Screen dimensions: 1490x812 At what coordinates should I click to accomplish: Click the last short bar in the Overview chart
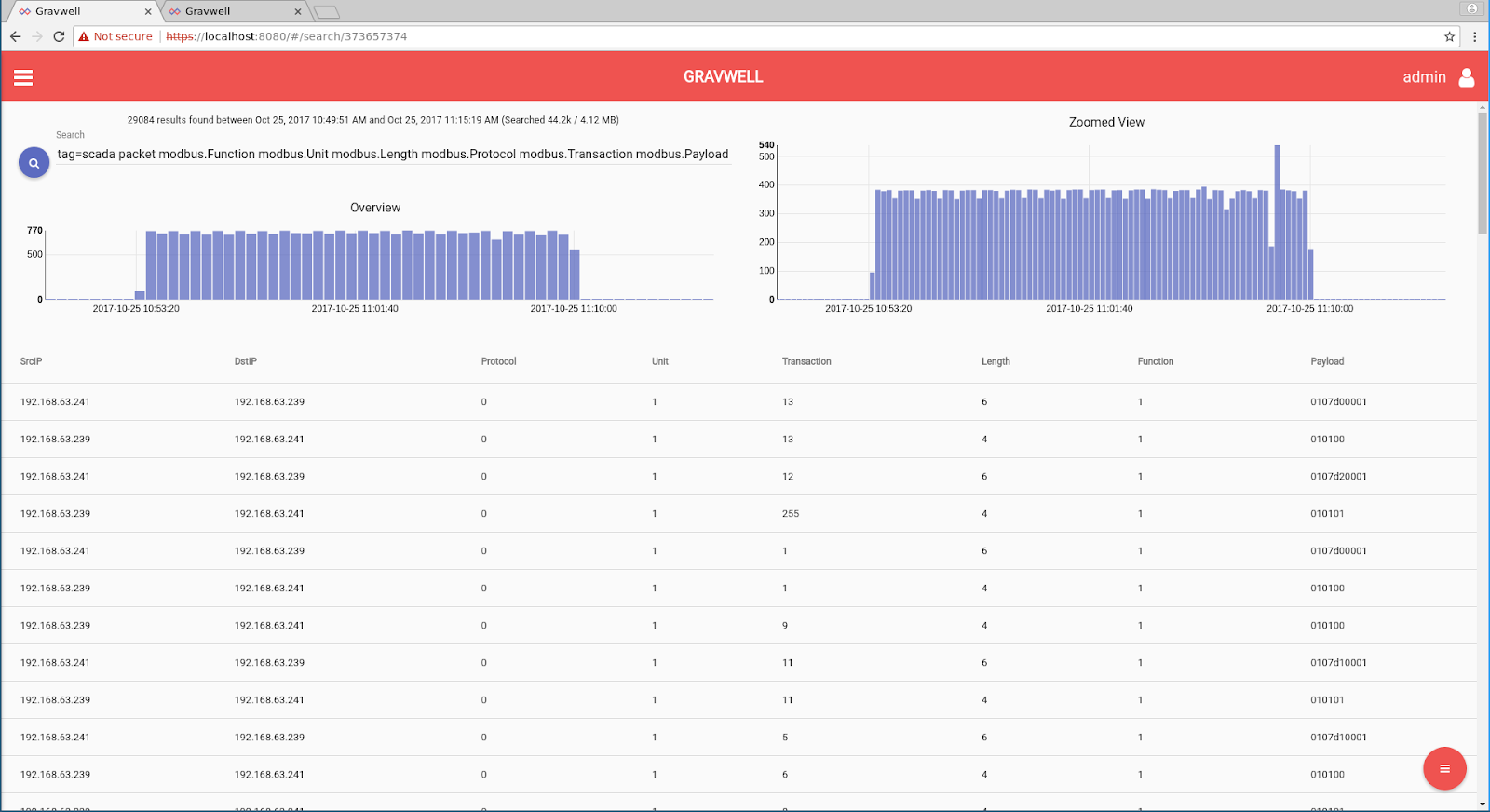pyautogui.click(x=575, y=274)
